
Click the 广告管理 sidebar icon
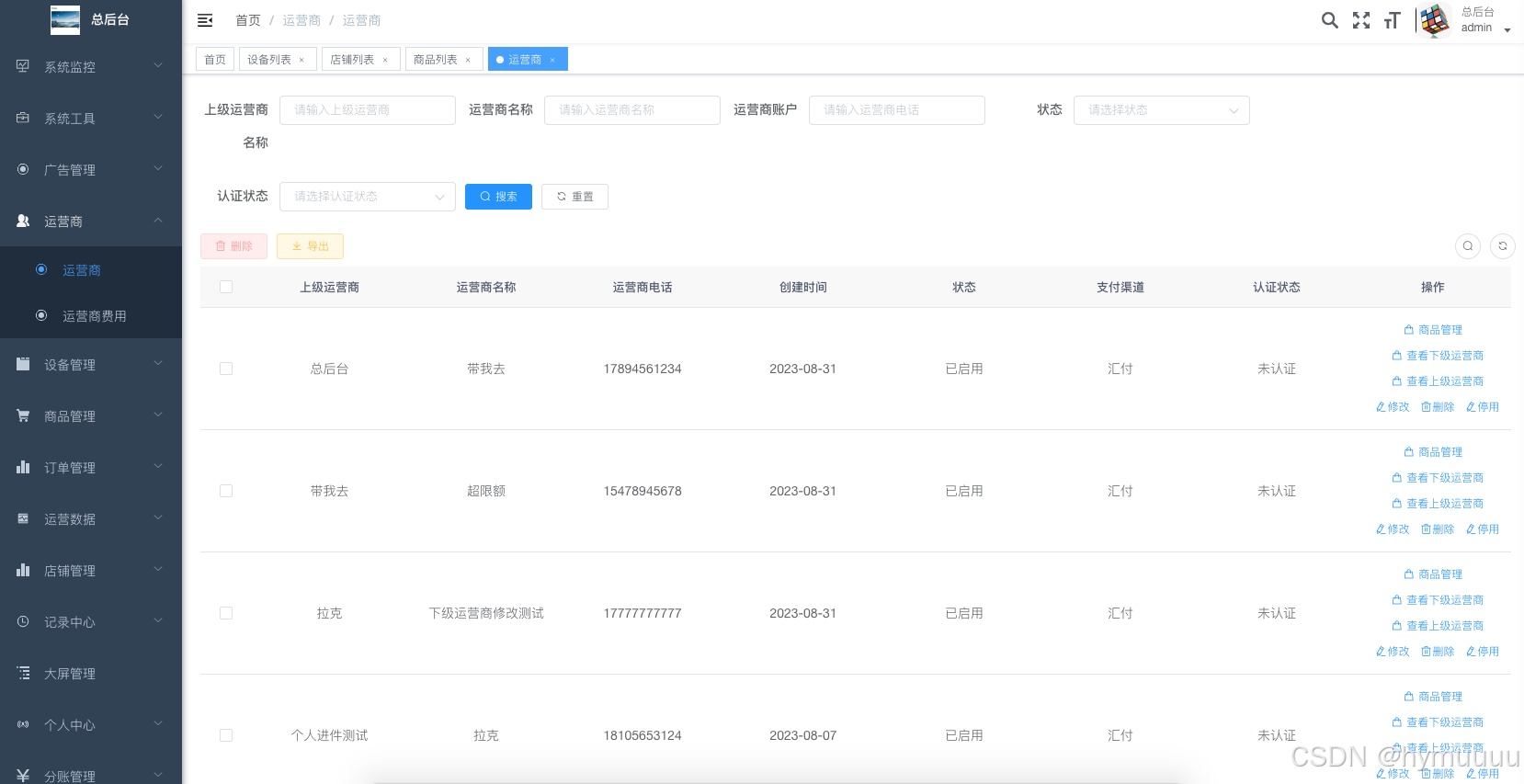(23, 169)
